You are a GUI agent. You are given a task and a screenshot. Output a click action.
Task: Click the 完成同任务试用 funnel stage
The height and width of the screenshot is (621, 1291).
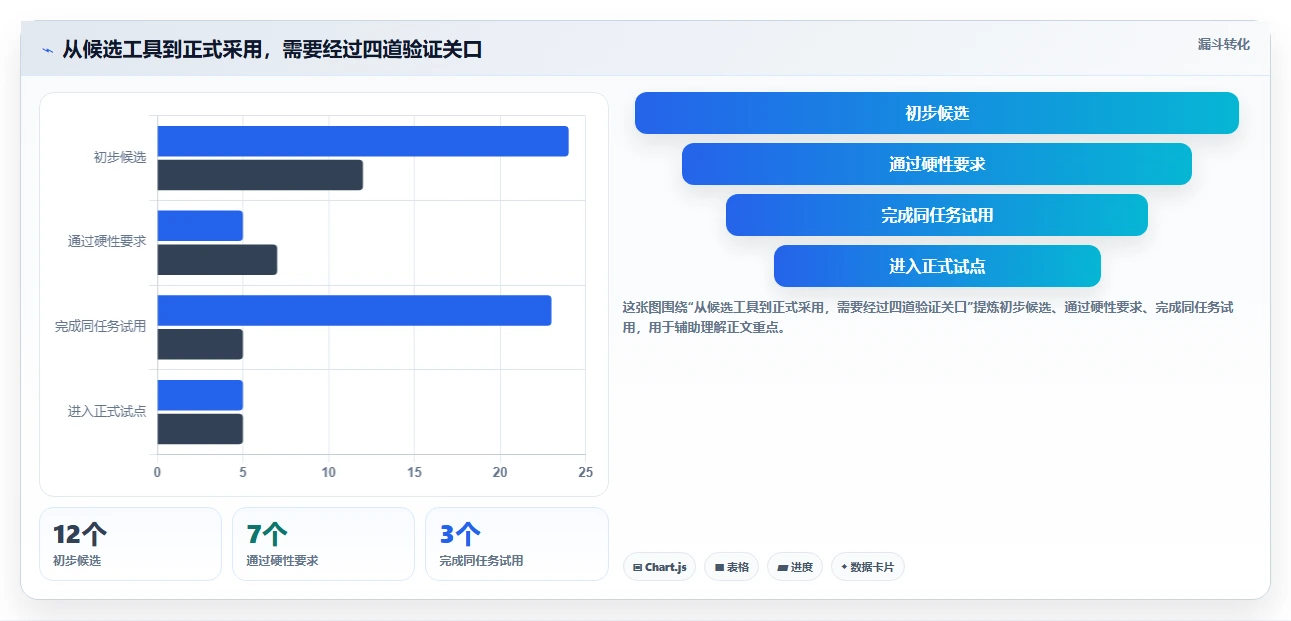(937, 215)
